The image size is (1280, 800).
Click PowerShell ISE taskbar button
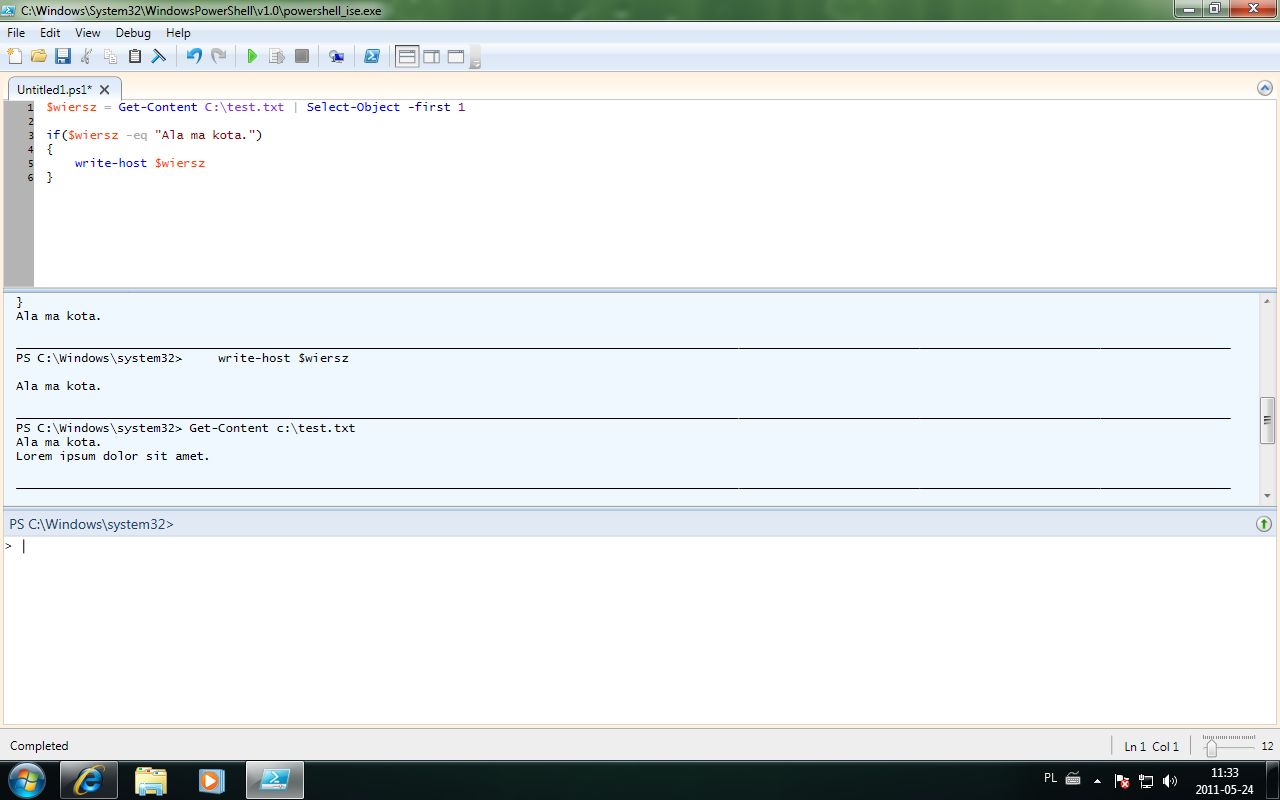[275, 780]
